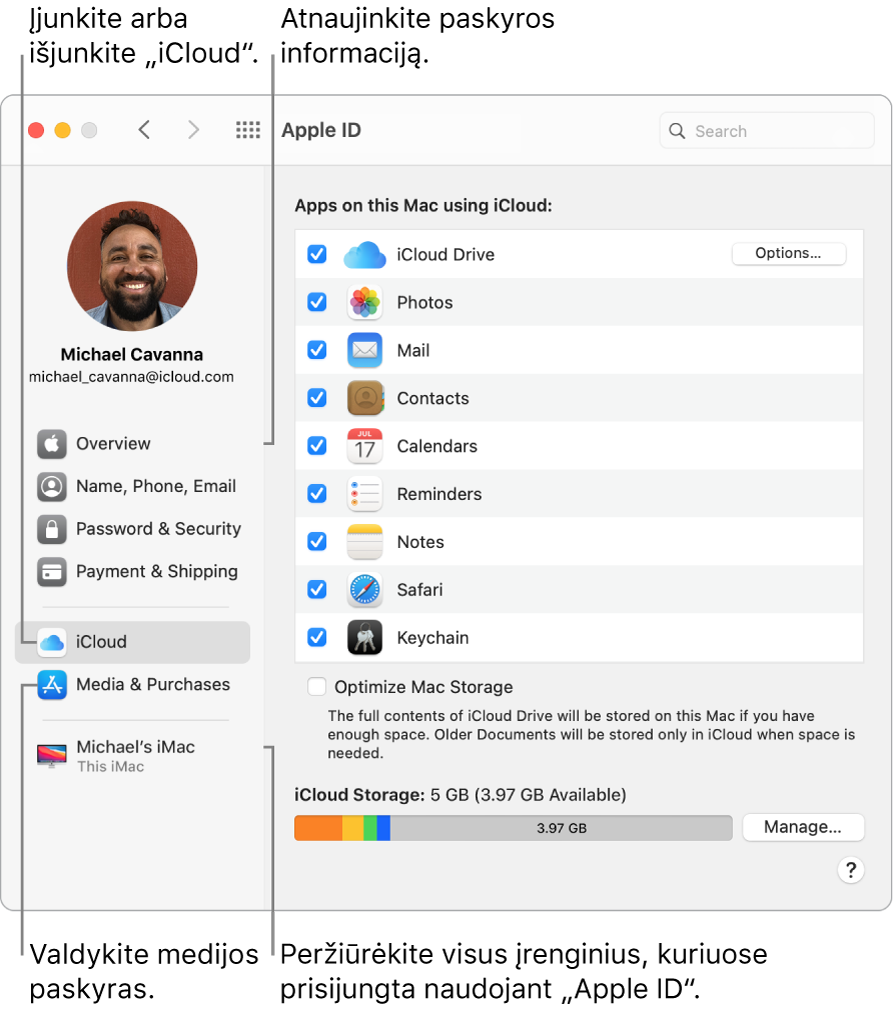Click in the Search field
The height and width of the screenshot is (1011, 894).
[767, 131]
